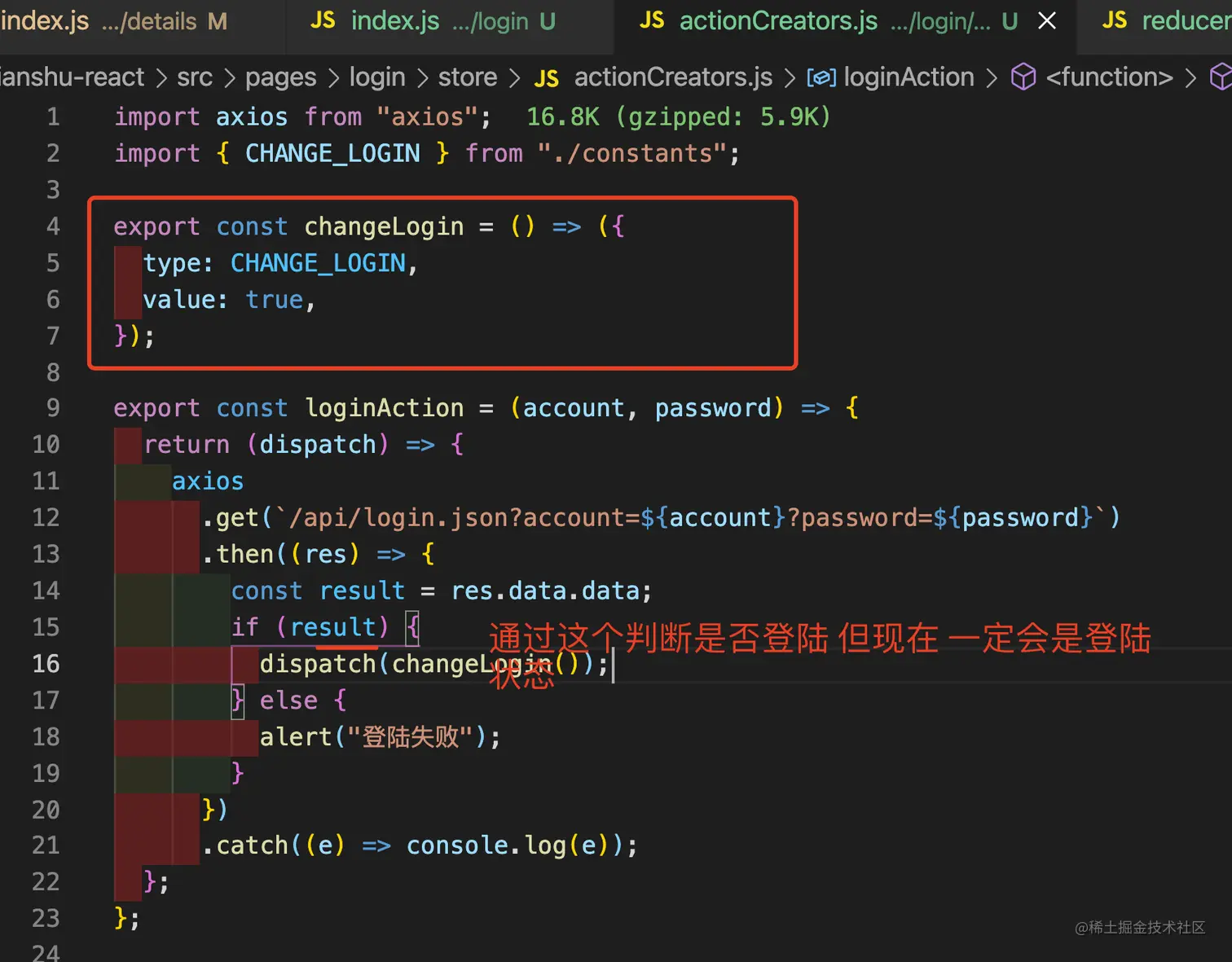Click line number 3 in the gutter
1232x962 pixels.
[x=53, y=190]
